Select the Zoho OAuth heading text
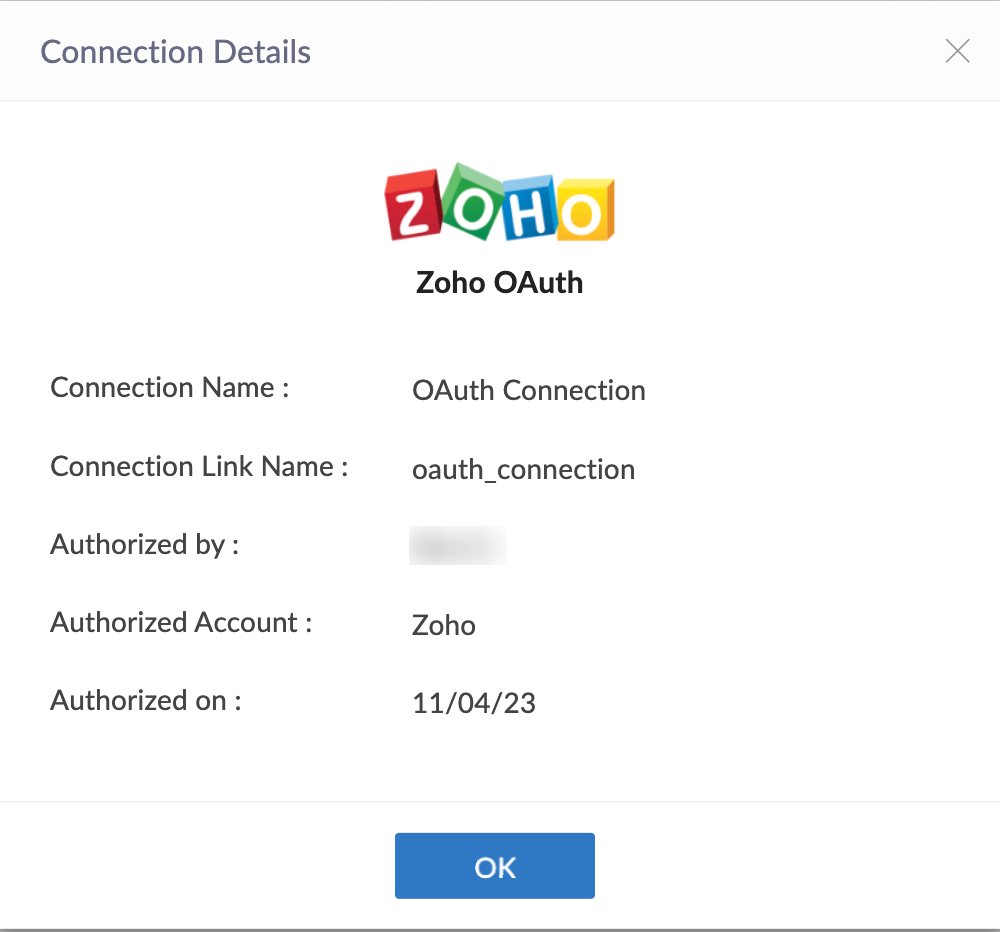This screenshot has height=932, width=1000. (499, 283)
